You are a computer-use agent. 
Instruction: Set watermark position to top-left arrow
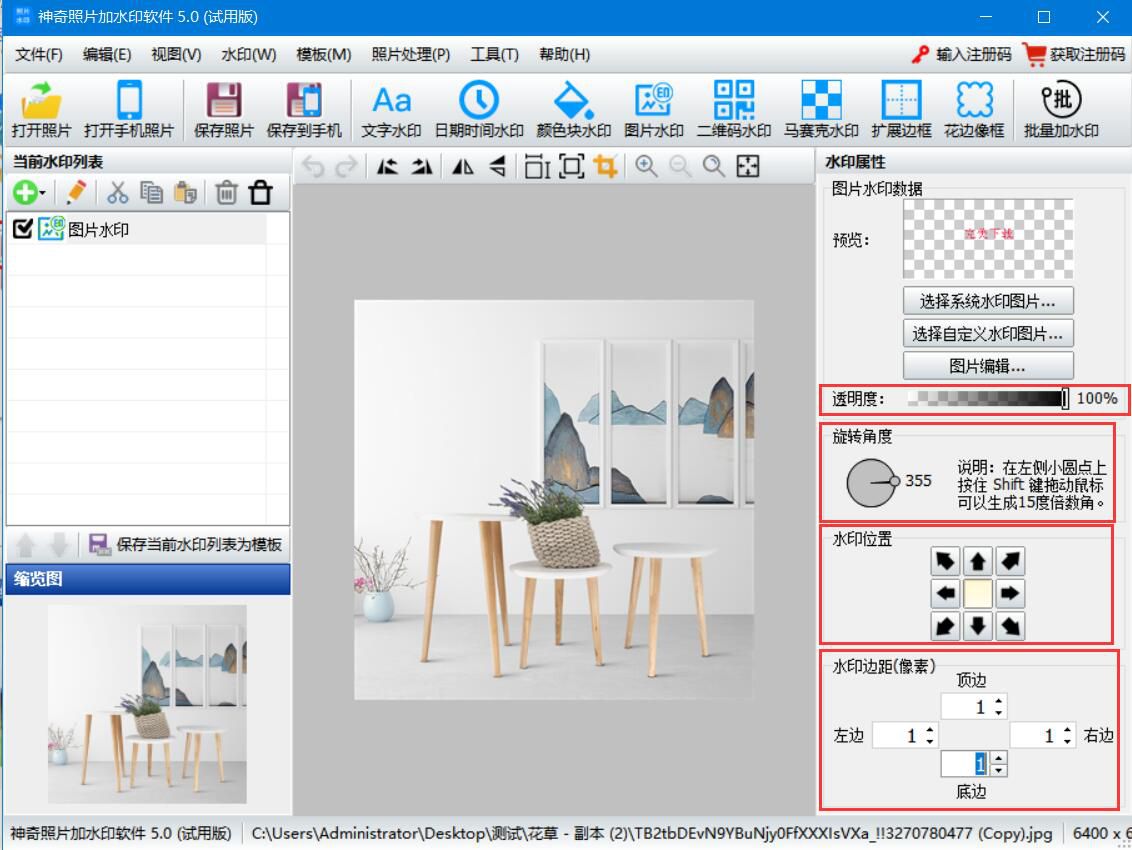click(x=945, y=561)
